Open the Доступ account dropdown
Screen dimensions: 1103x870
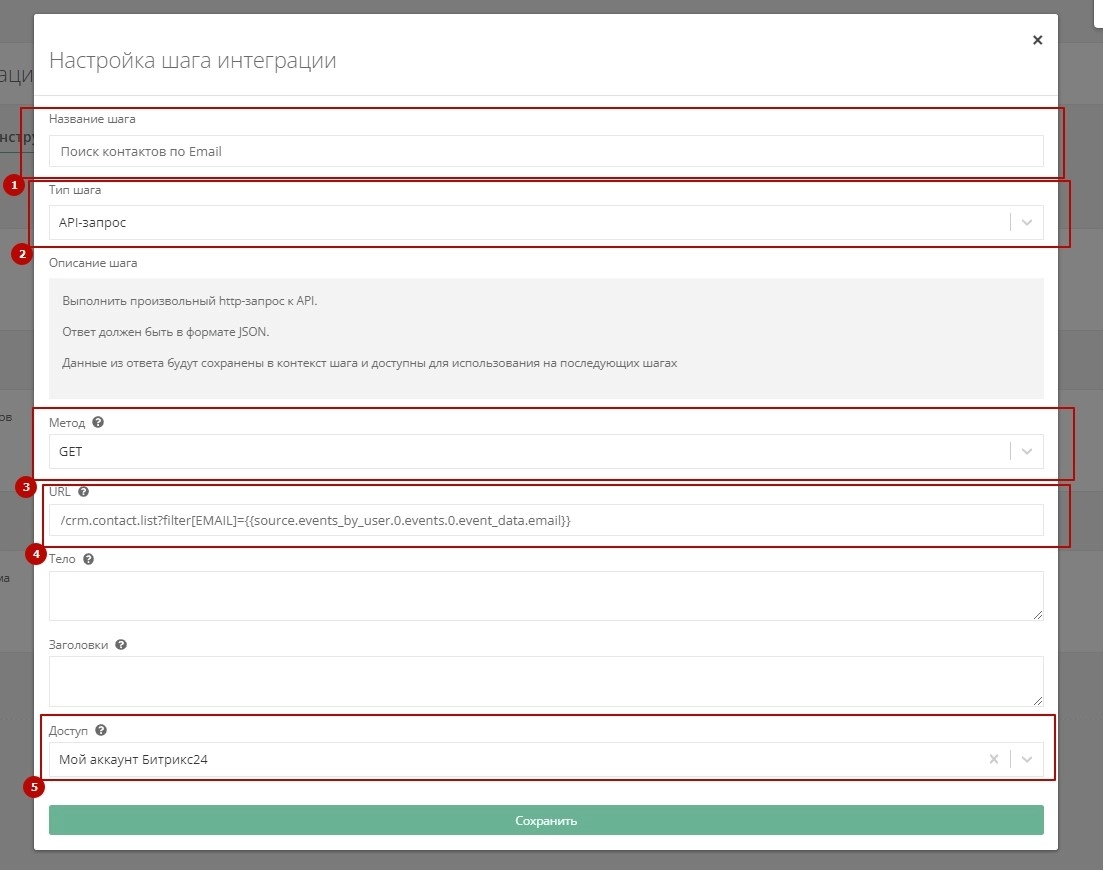pyautogui.click(x=1026, y=759)
